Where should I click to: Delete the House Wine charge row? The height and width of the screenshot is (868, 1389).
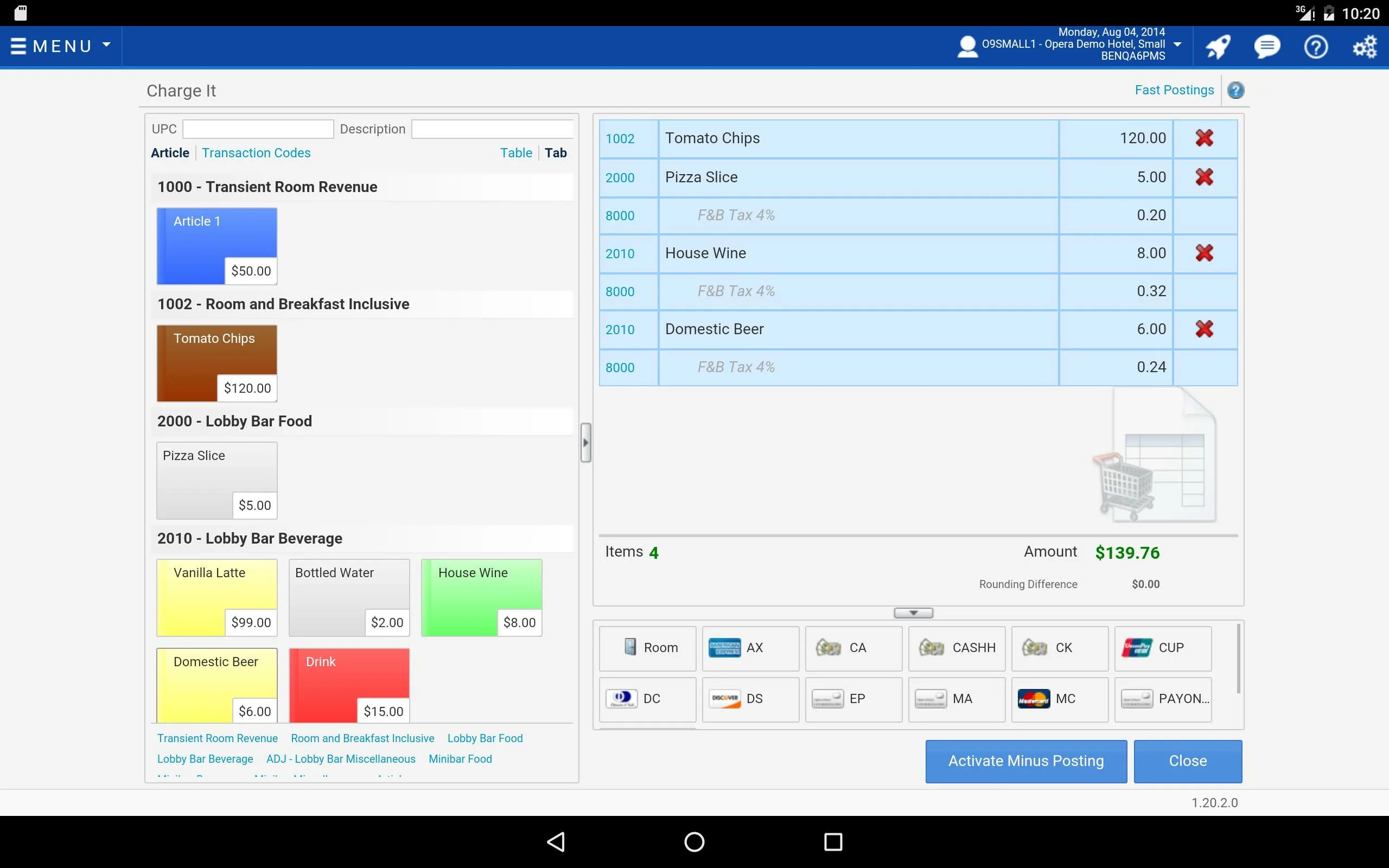[x=1203, y=253]
